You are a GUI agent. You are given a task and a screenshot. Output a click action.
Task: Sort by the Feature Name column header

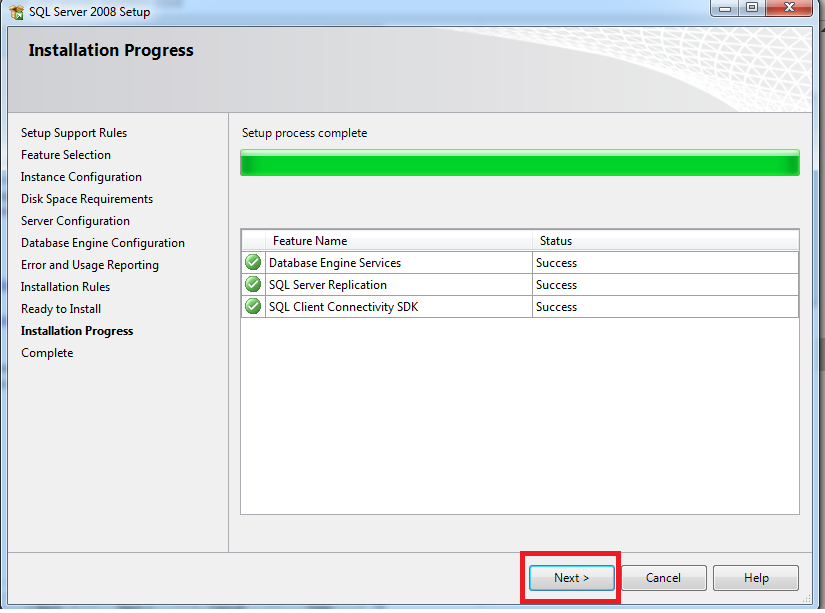(399, 241)
